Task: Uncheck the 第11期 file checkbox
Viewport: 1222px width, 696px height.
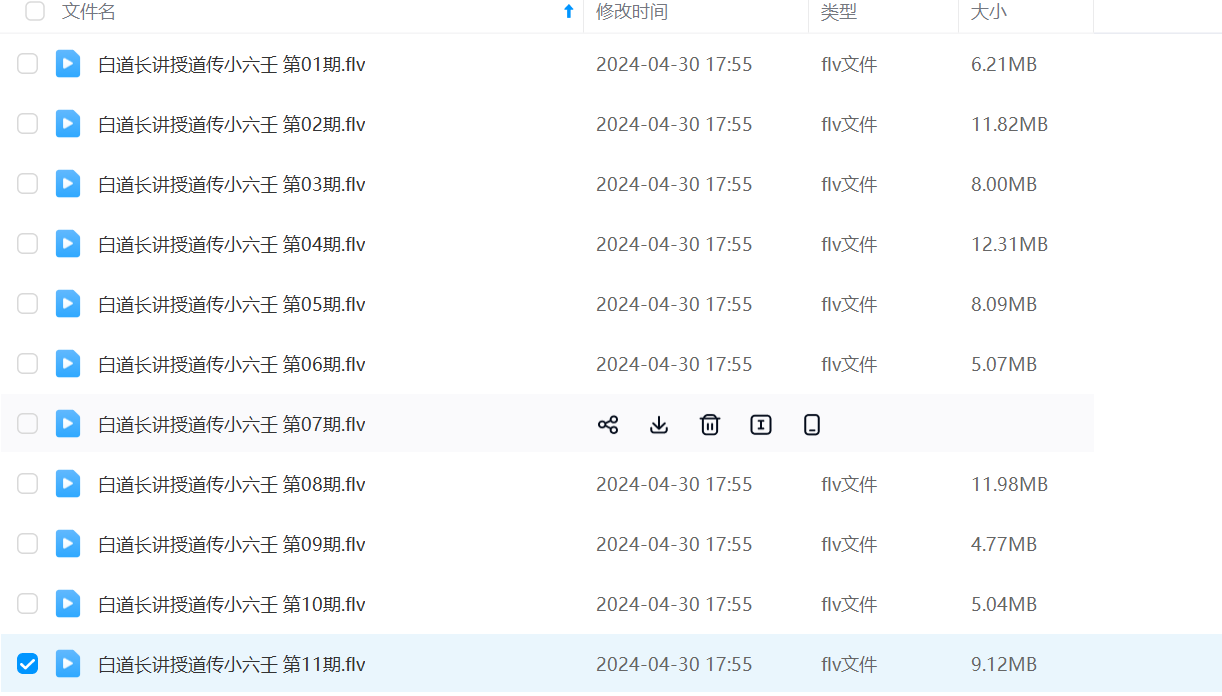Action: pos(28,664)
